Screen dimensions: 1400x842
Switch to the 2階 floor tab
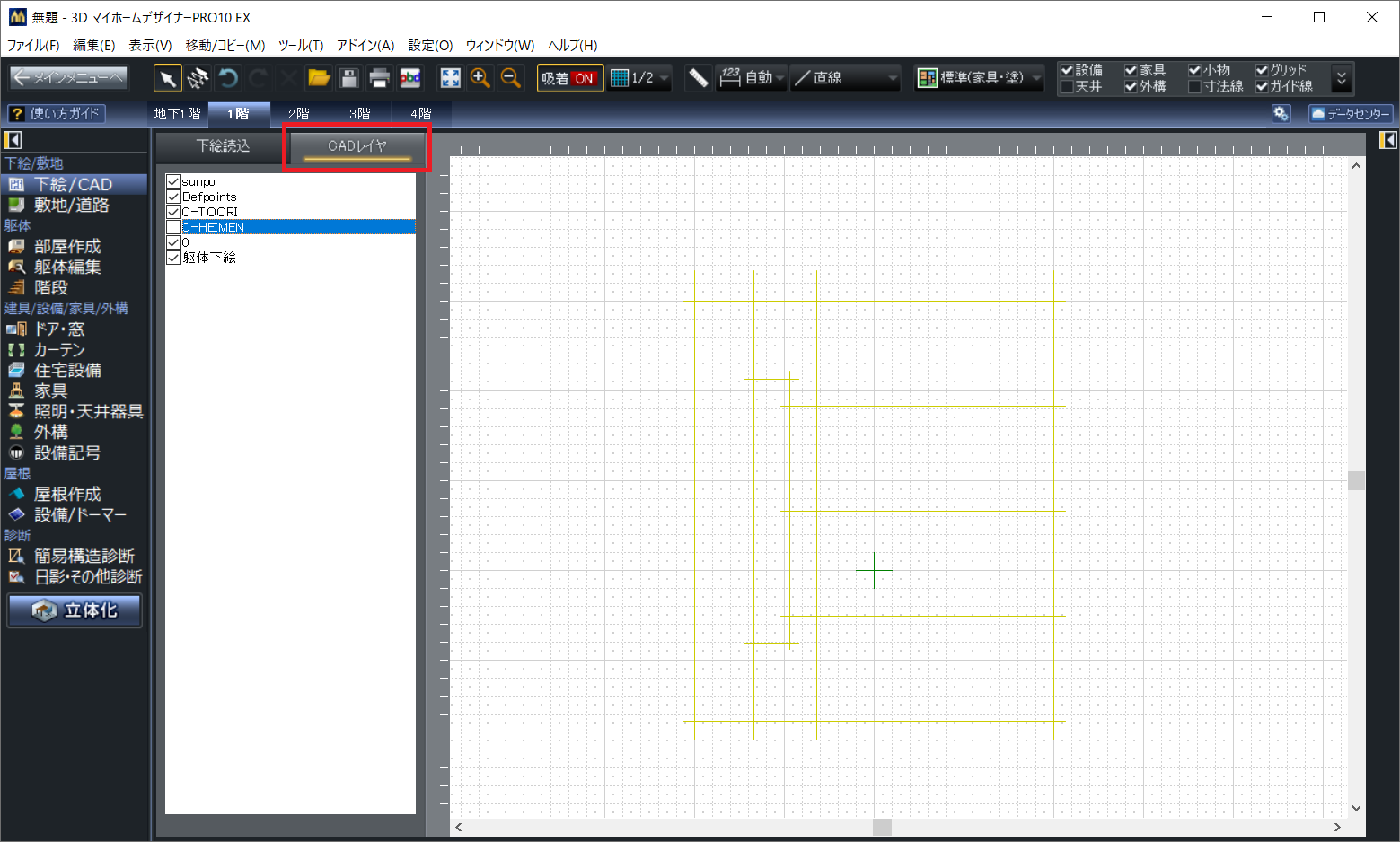click(299, 114)
